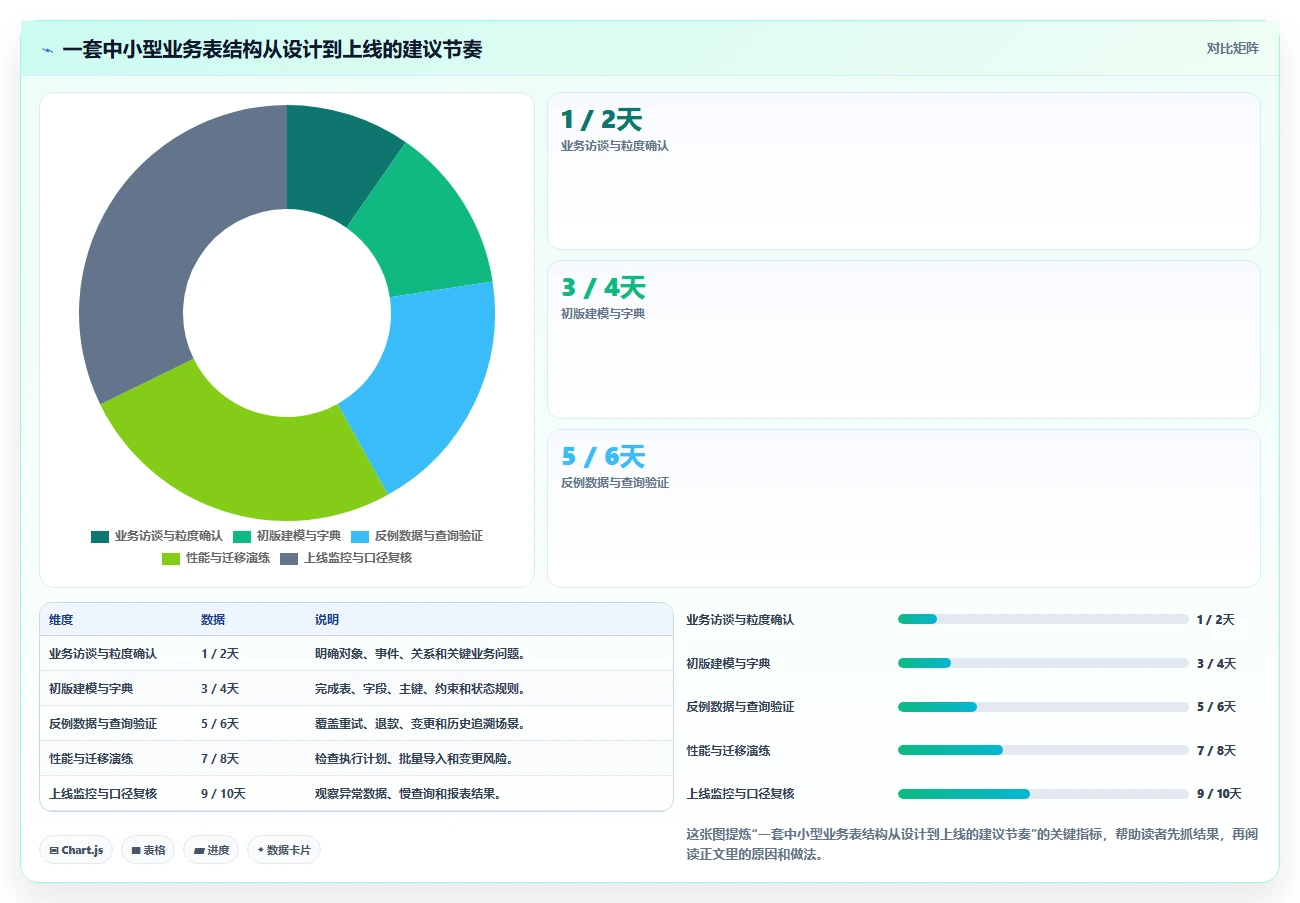The width and height of the screenshot is (1300, 903).
Task: Toggle the 初版建模与字典 legend swatch
Action: pos(241,536)
